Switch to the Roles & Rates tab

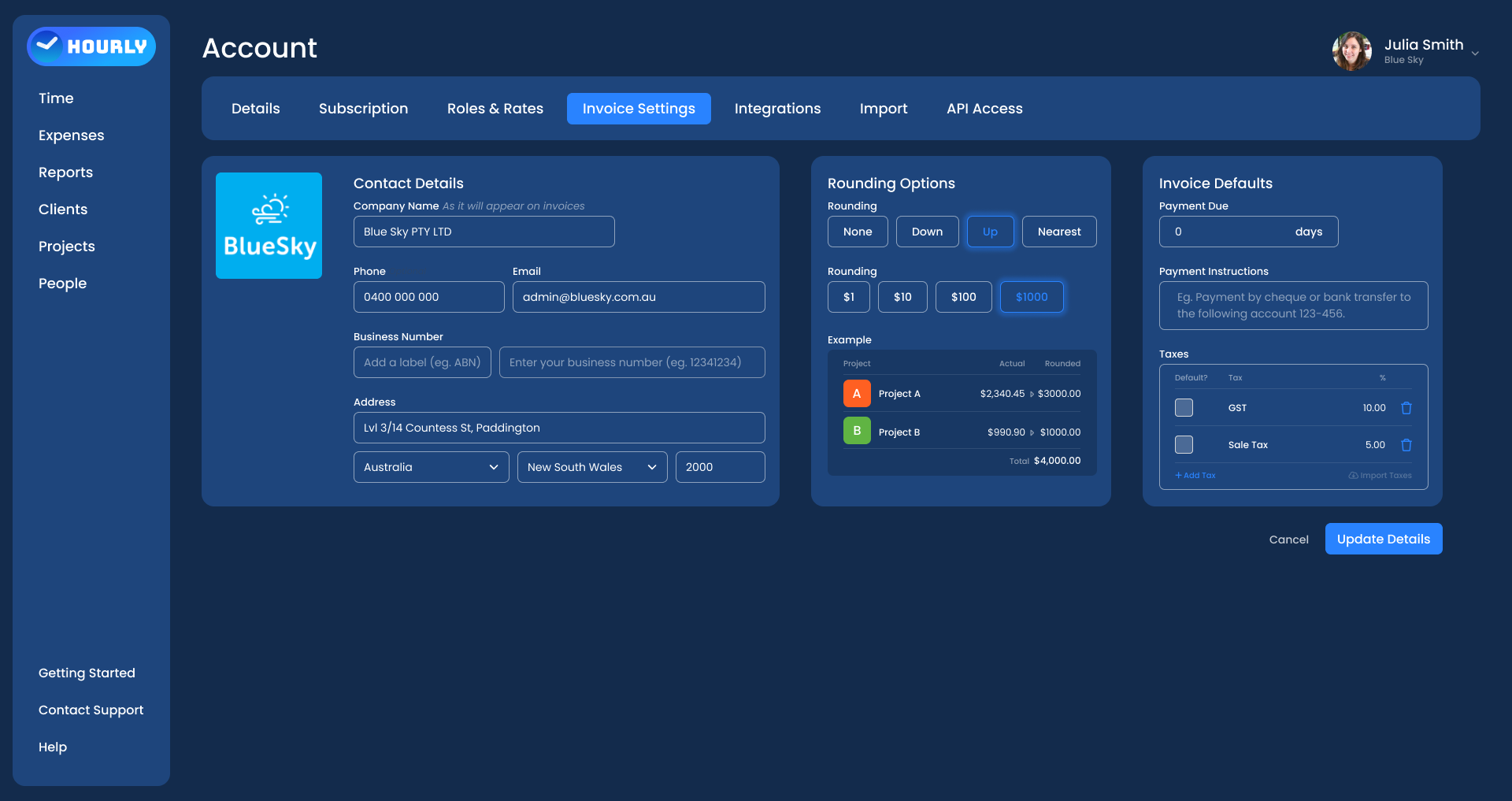[x=495, y=109]
